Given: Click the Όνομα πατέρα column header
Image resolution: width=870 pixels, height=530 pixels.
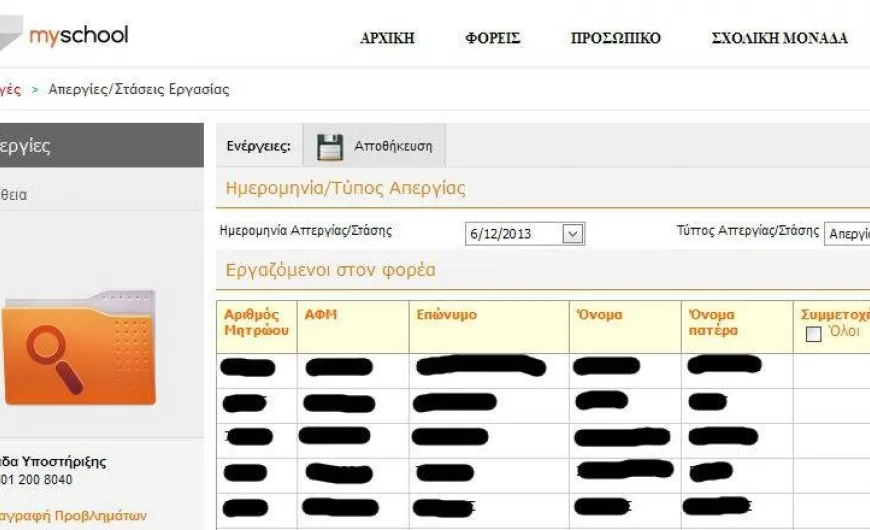Looking at the screenshot, I should click(x=713, y=322).
